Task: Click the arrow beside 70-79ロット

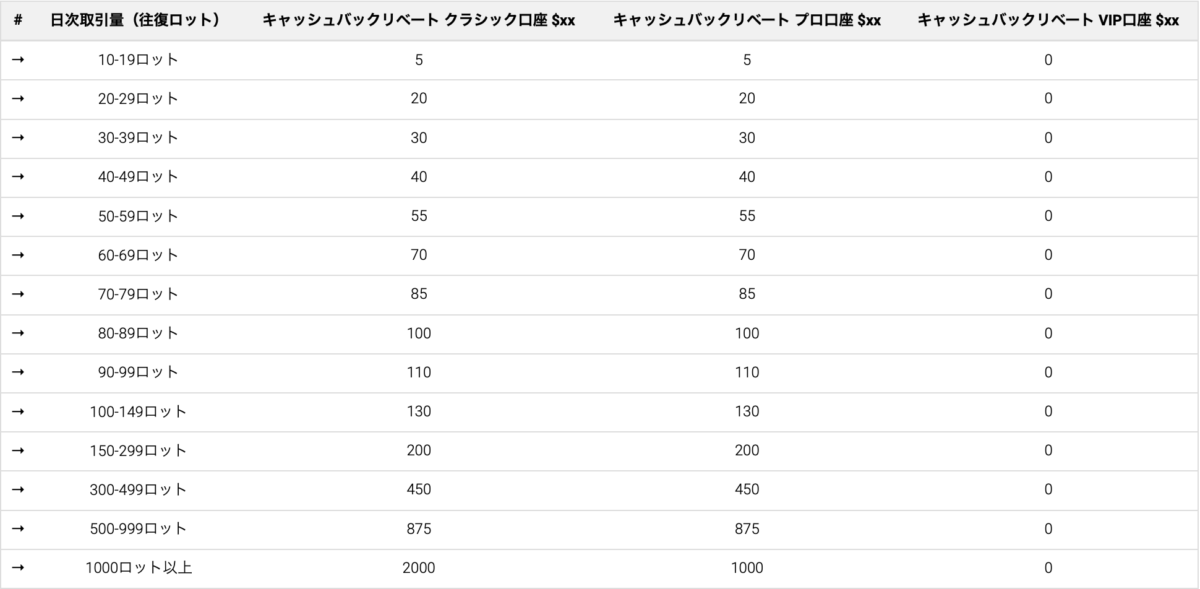Action: (x=18, y=294)
